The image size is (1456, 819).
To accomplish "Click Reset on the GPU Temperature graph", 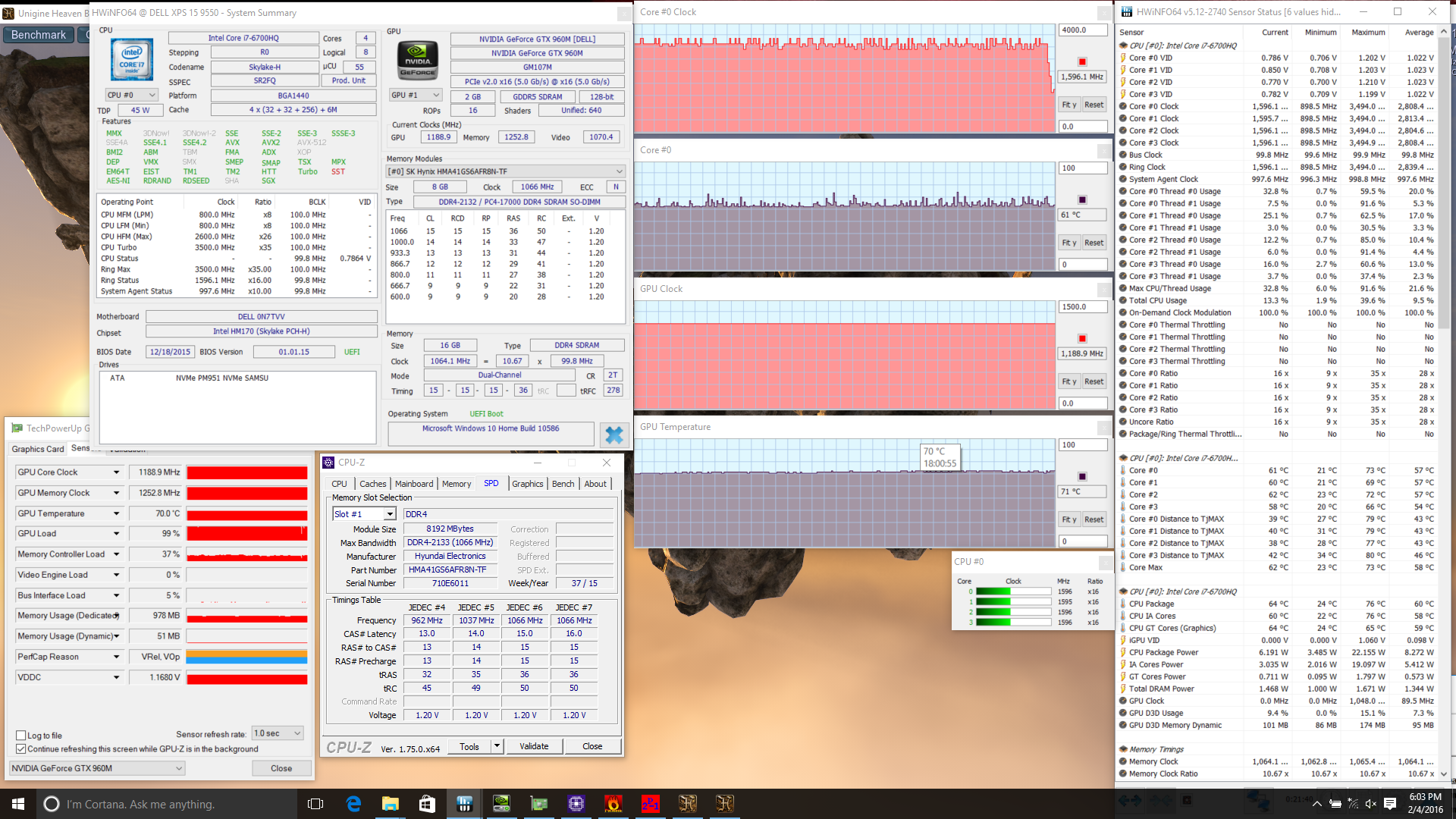I will (x=1094, y=519).
